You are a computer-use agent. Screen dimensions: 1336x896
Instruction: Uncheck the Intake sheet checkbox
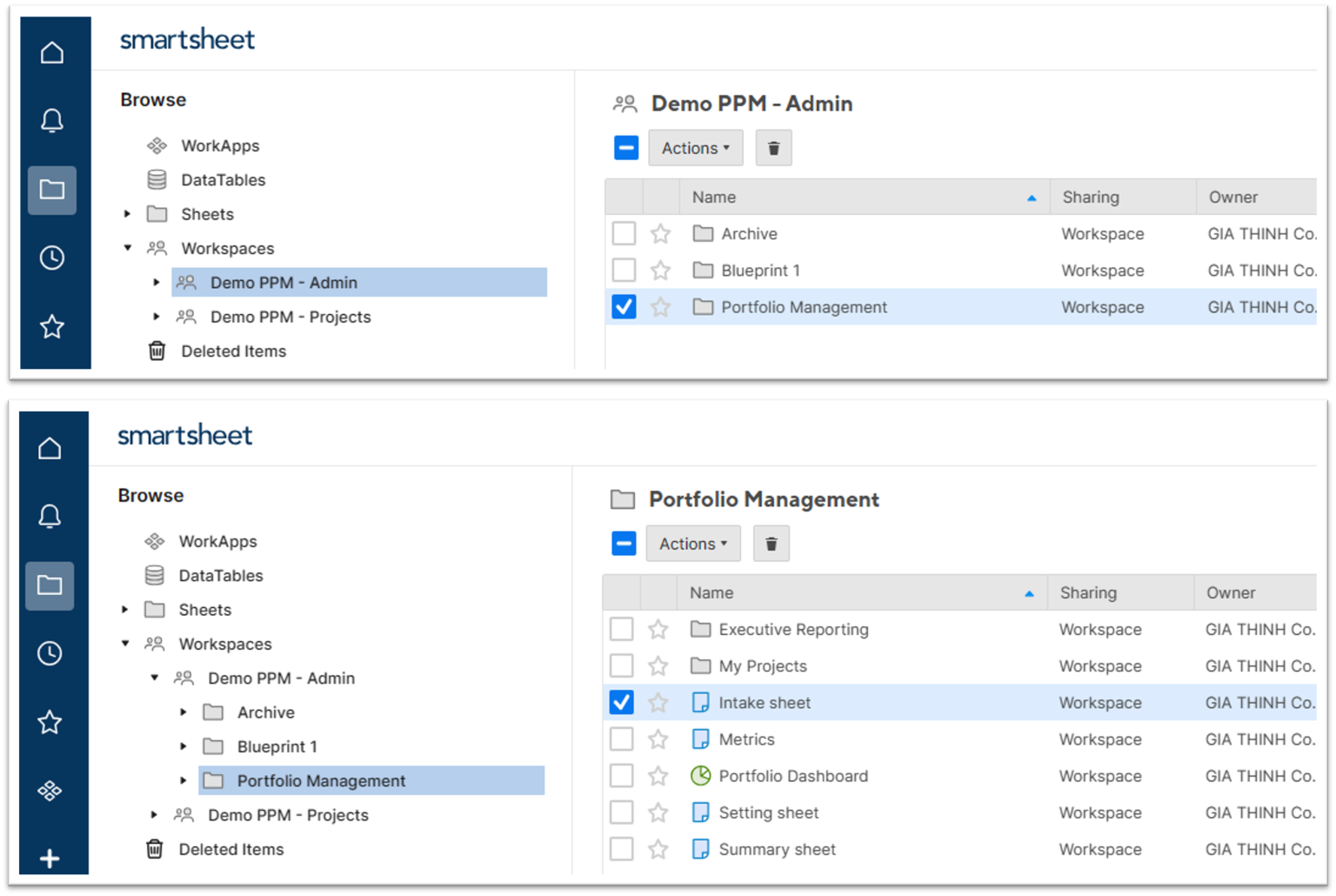point(621,702)
